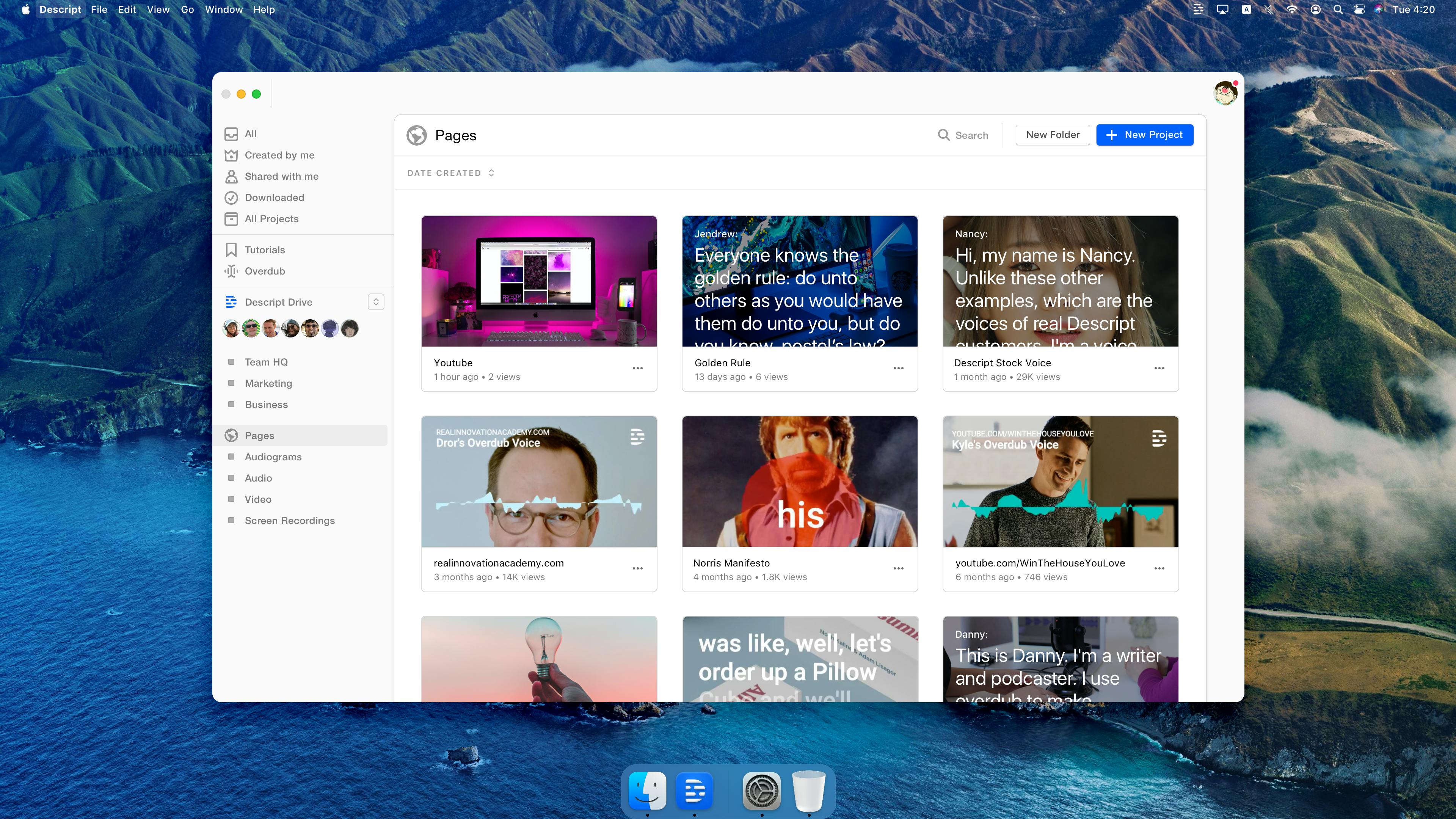Open the Window menu
This screenshot has width=1456, height=819.
(x=224, y=9)
